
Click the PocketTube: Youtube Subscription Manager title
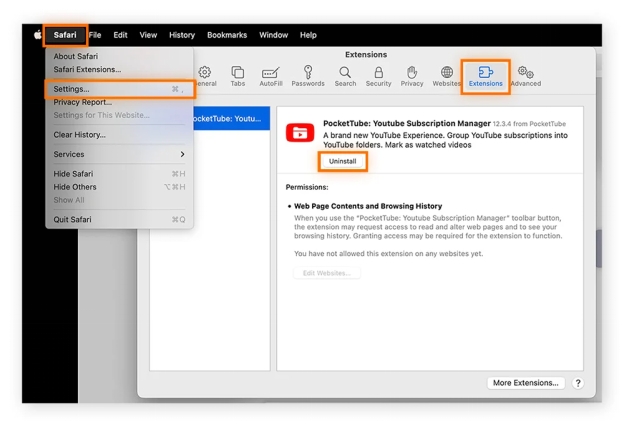pos(407,123)
